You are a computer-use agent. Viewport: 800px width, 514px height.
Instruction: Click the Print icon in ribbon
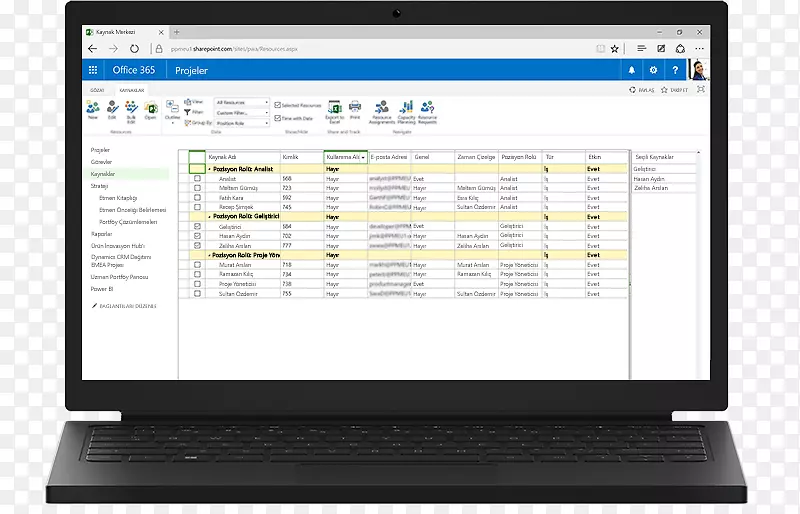(x=355, y=107)
